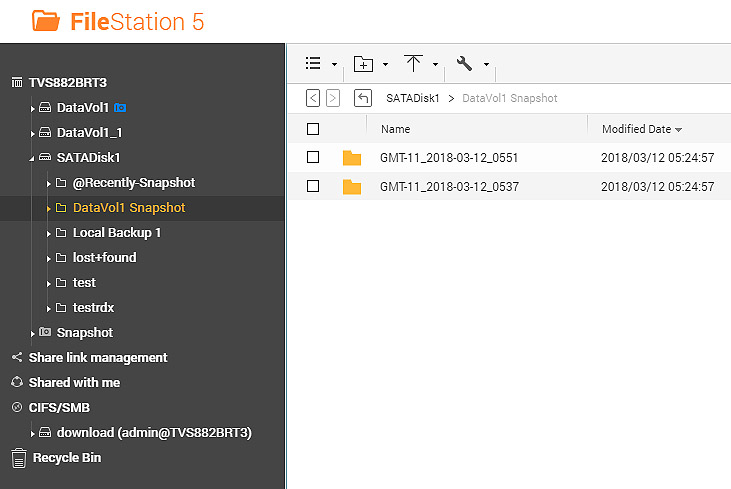731x489 pixels.
Task: Open Share link management
Action: [97, 358]
